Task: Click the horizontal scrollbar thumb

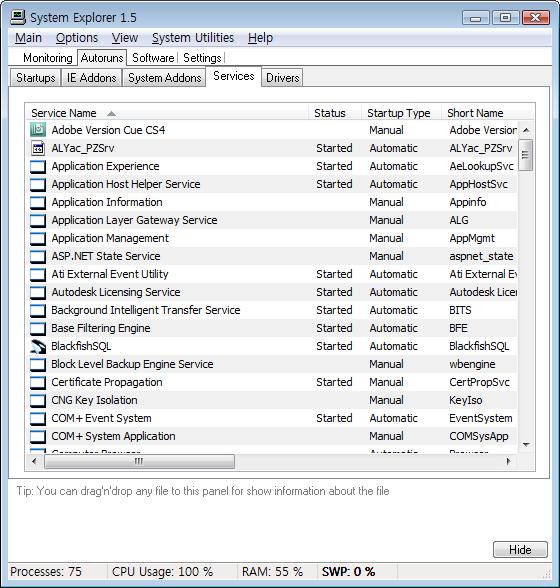Action: point(139,461)
